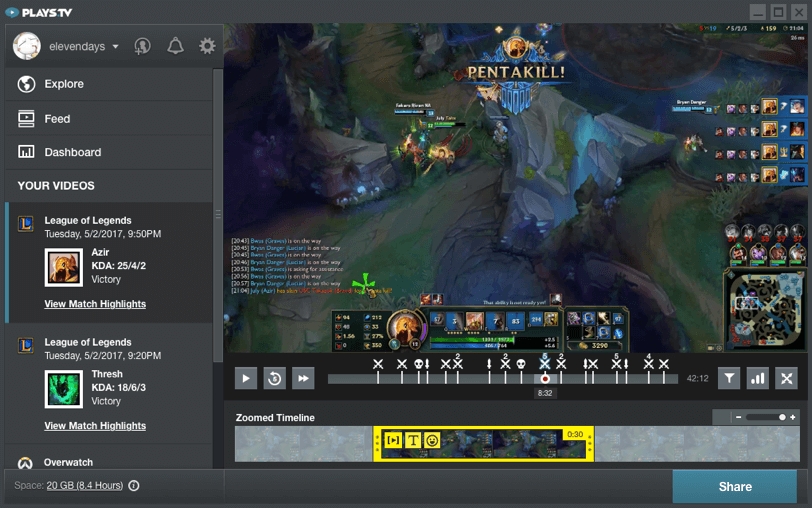Minimize the Plays.tv window
Viewport: 812px width, 508px height.
point(758,12)
